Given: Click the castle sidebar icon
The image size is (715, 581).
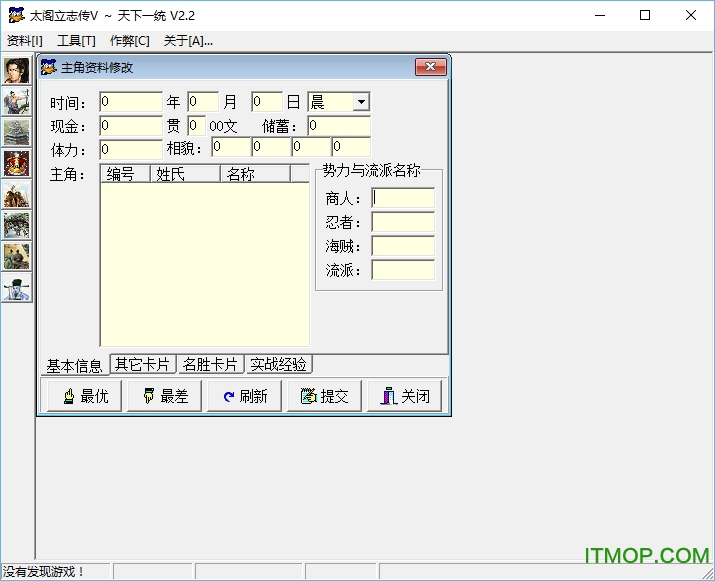Looking at the screenshot, I should click(16, 132).
